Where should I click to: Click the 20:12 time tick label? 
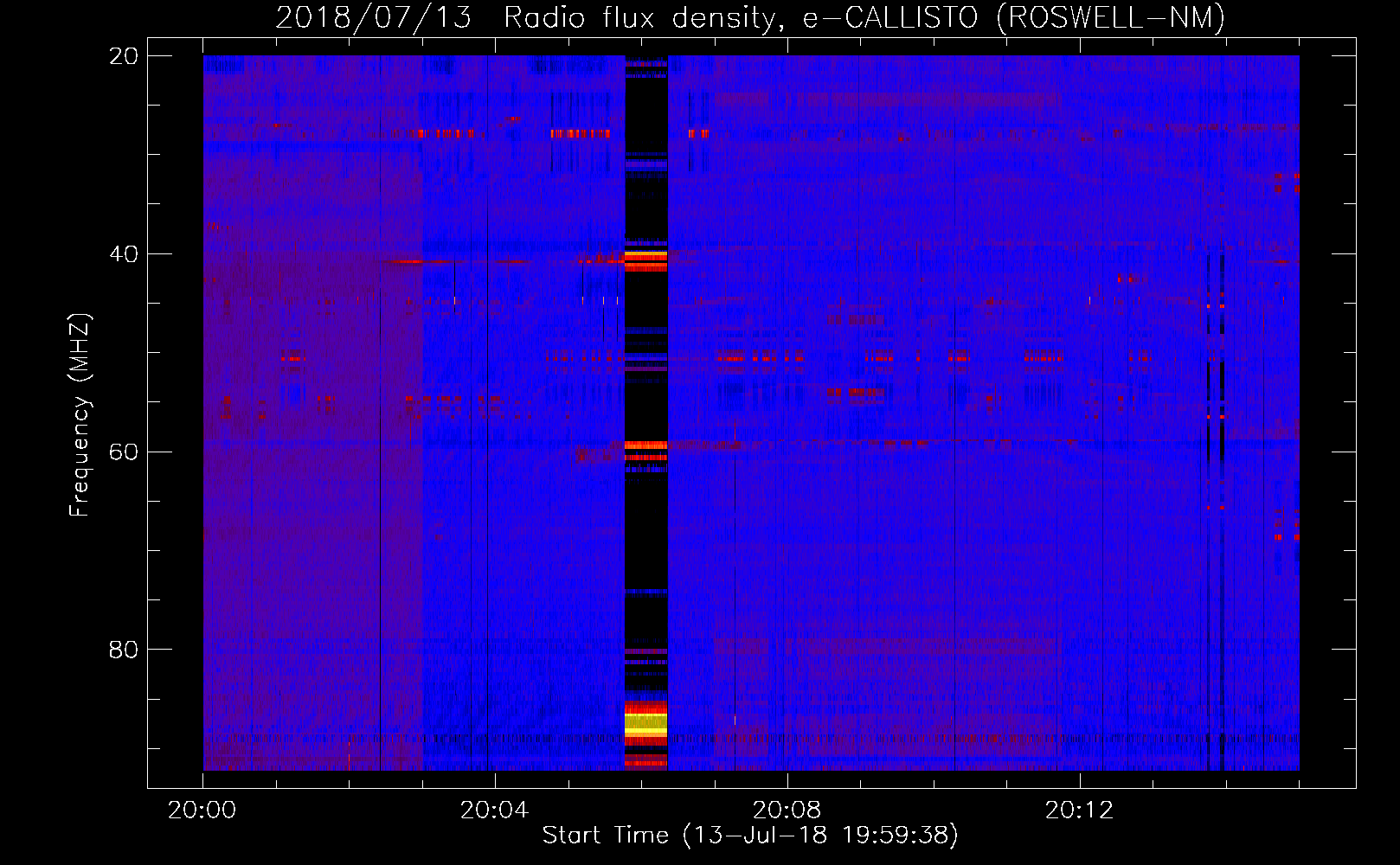point(1079,811)
